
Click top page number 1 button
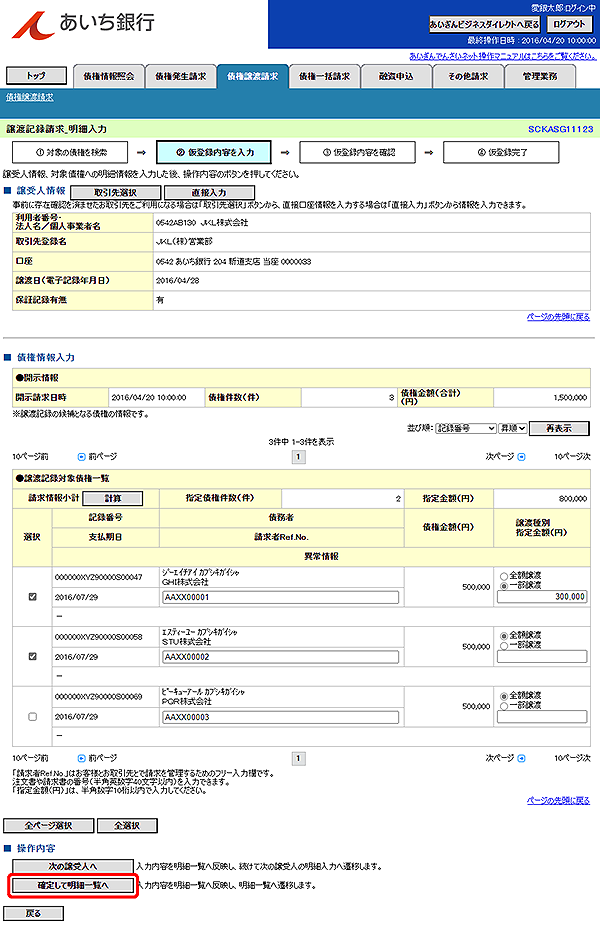(299, 457)
